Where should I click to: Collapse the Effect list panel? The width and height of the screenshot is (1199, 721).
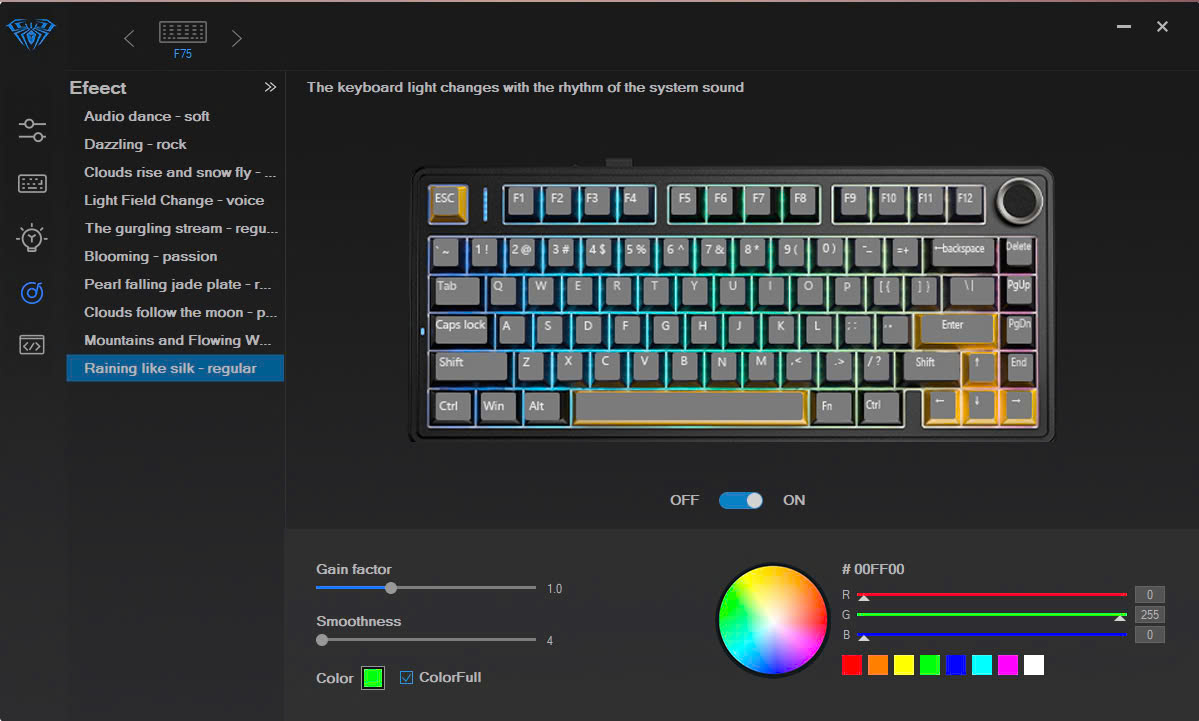pos(270,88)
